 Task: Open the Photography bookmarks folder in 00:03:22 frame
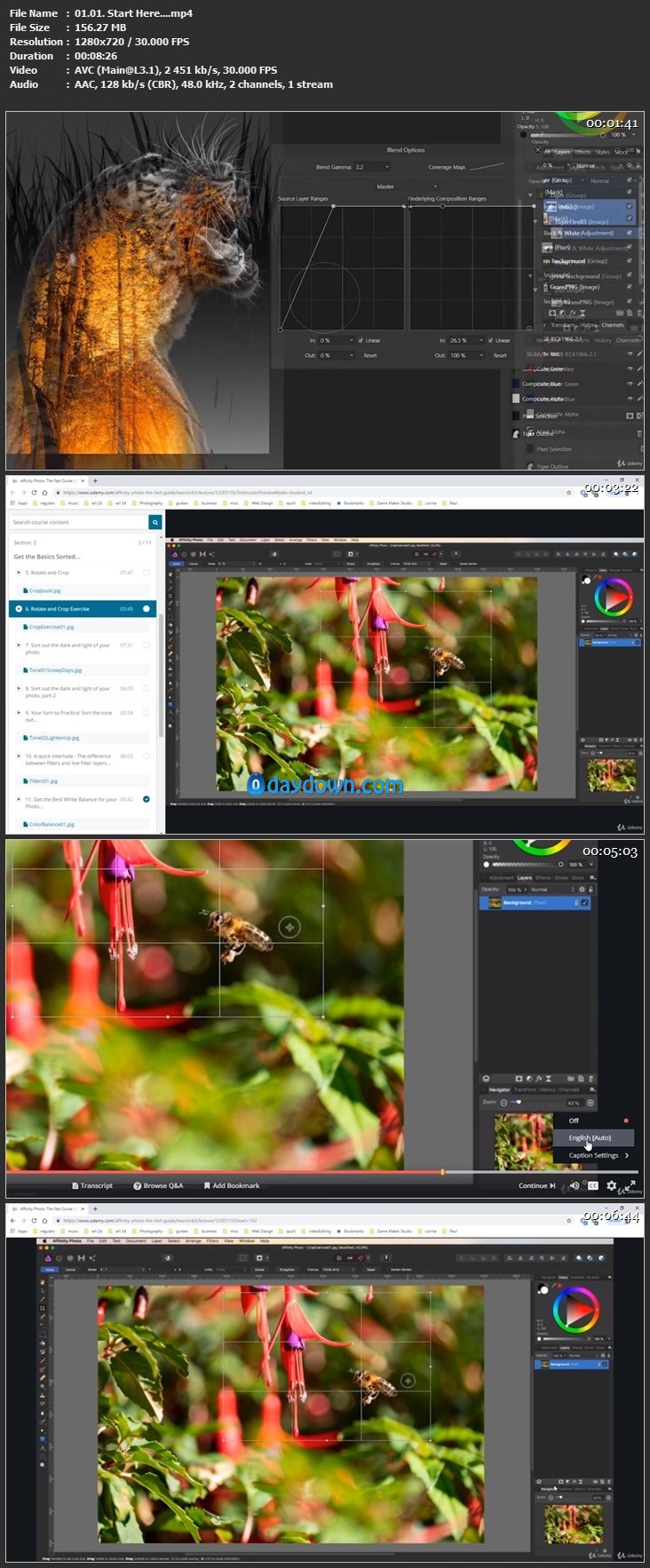pos(147,503)
